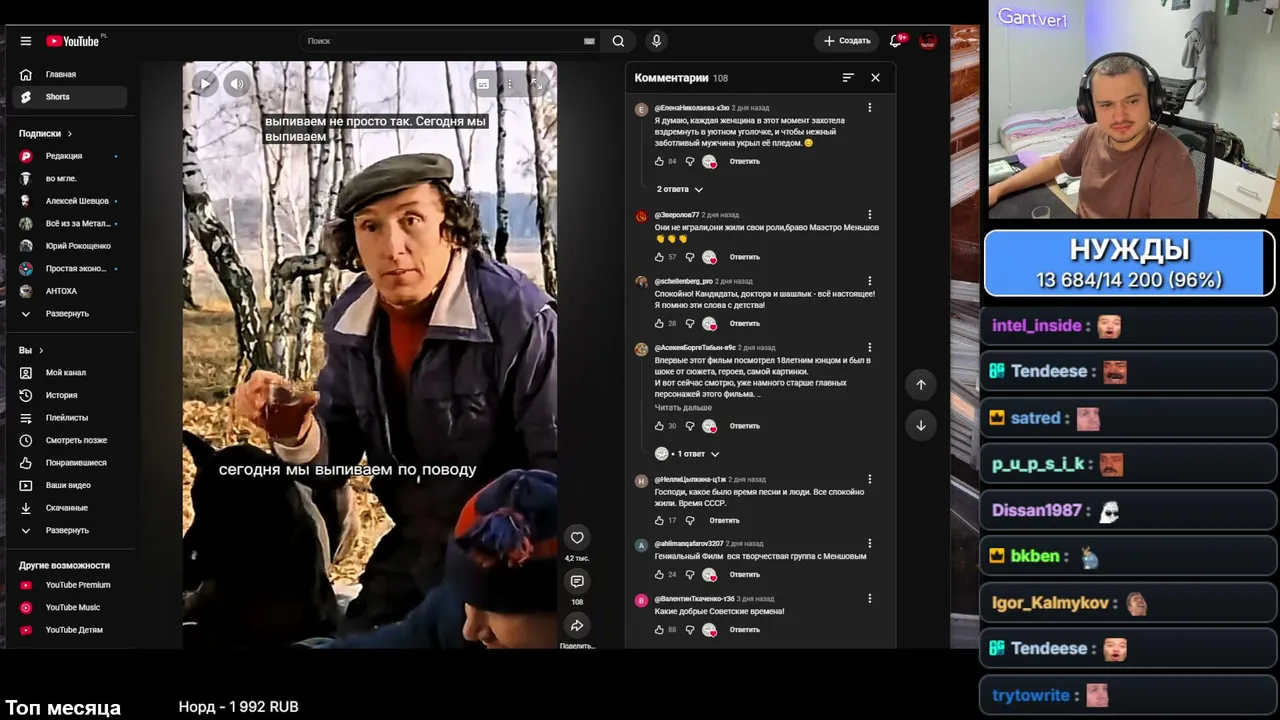
Task: Open YouTube notifications bell
Action: (897, 41)
